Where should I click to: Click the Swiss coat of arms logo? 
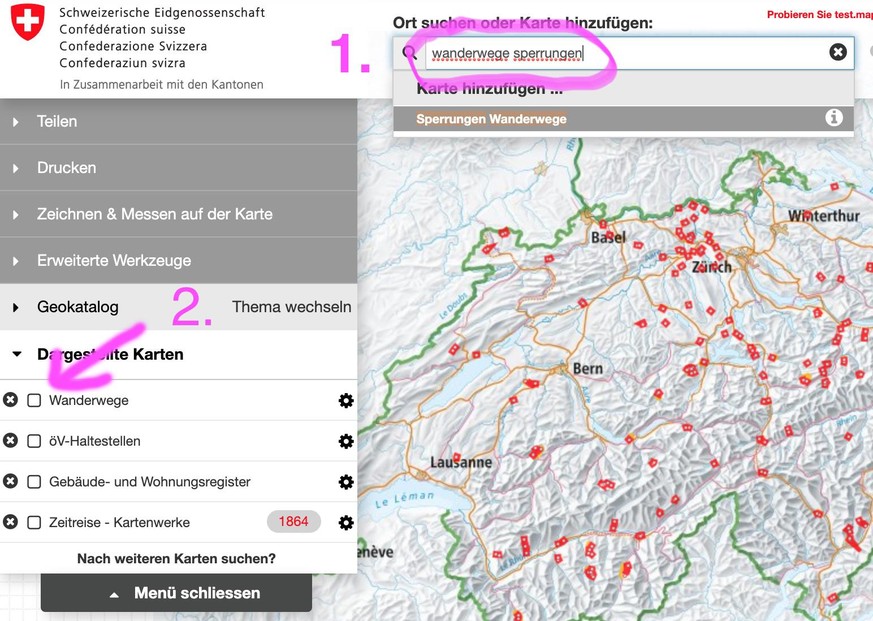point(27,24)
